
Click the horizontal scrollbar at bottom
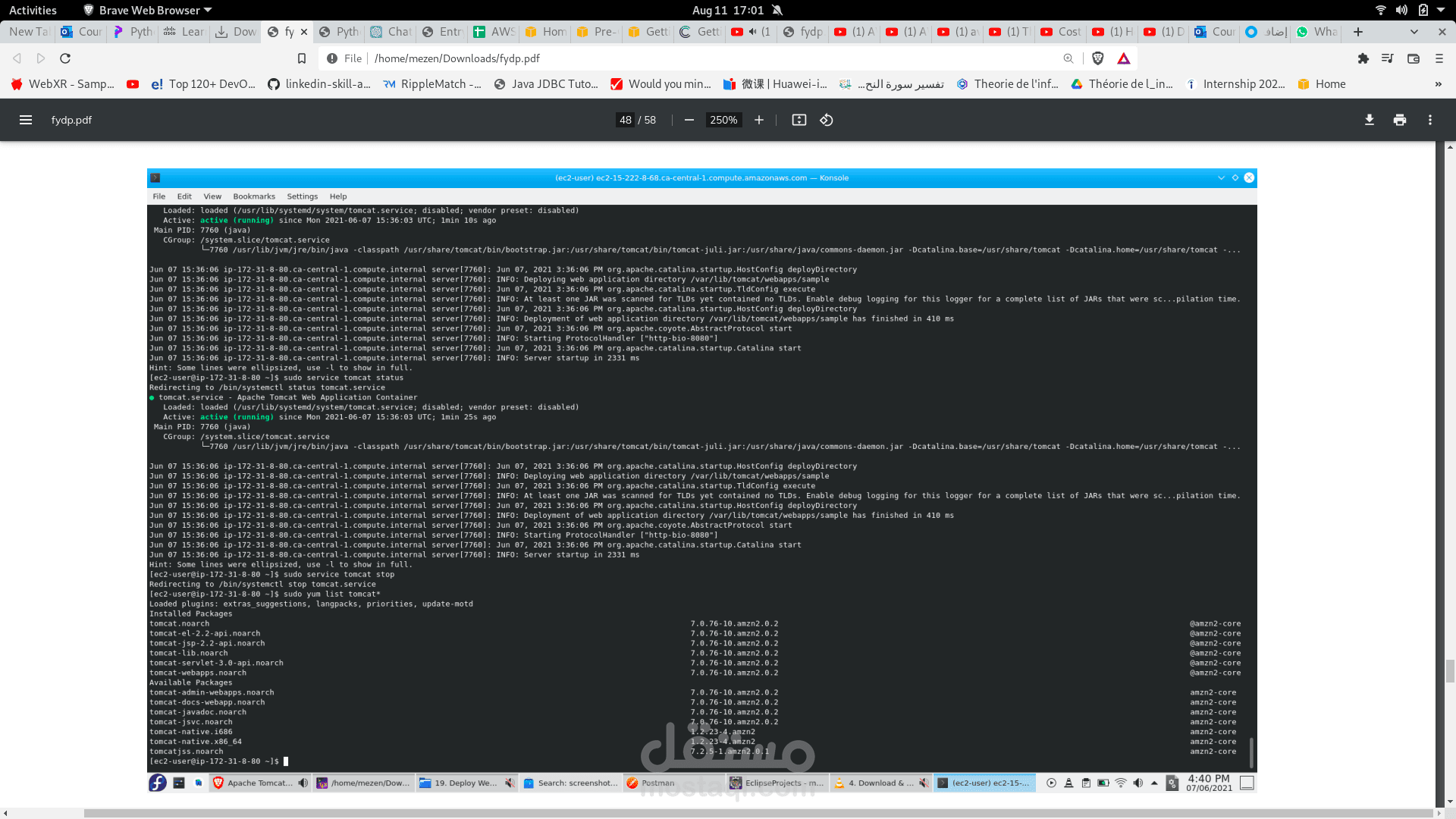click(758, 813)
